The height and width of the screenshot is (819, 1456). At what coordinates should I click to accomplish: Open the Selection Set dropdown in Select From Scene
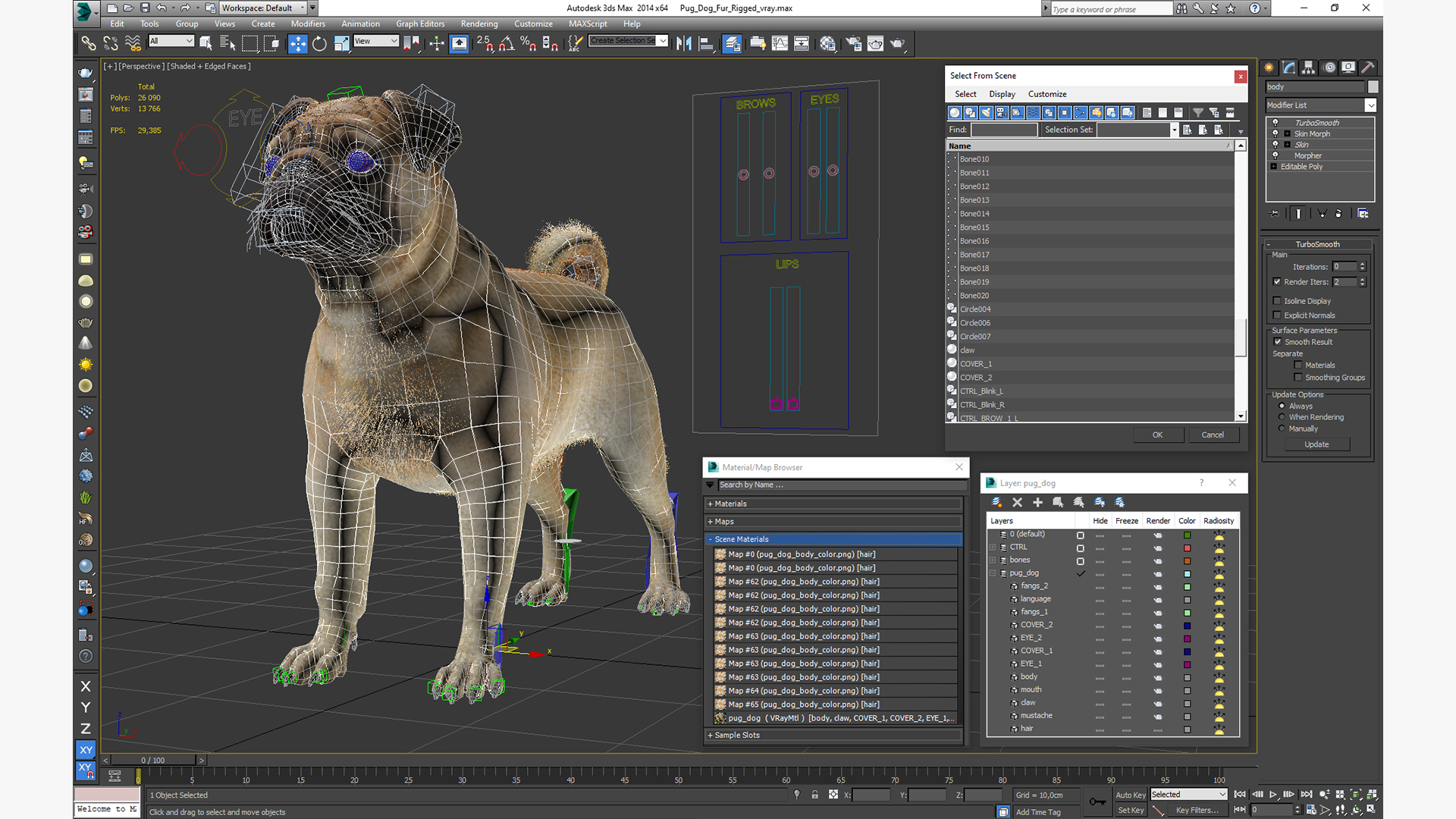[x=1174, y=130]
